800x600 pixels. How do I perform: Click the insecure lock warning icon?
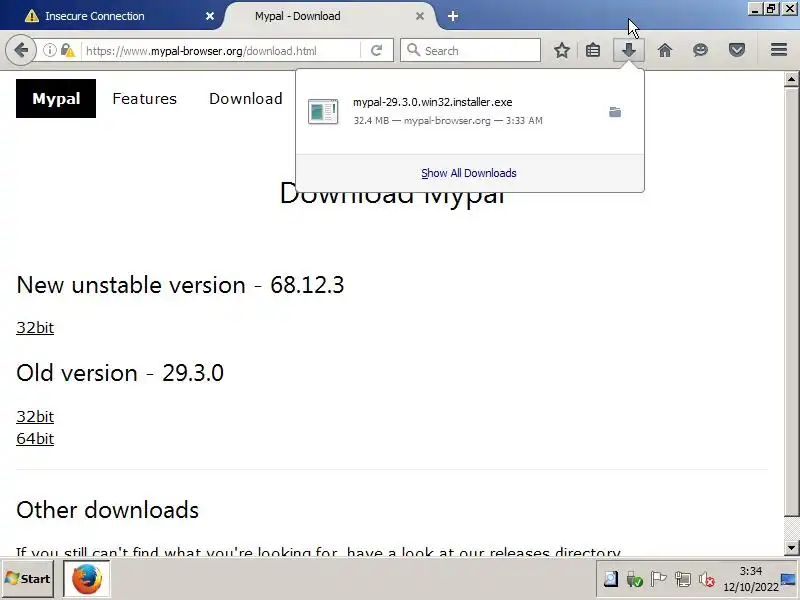pyautogui.click(x=67, y=51)
